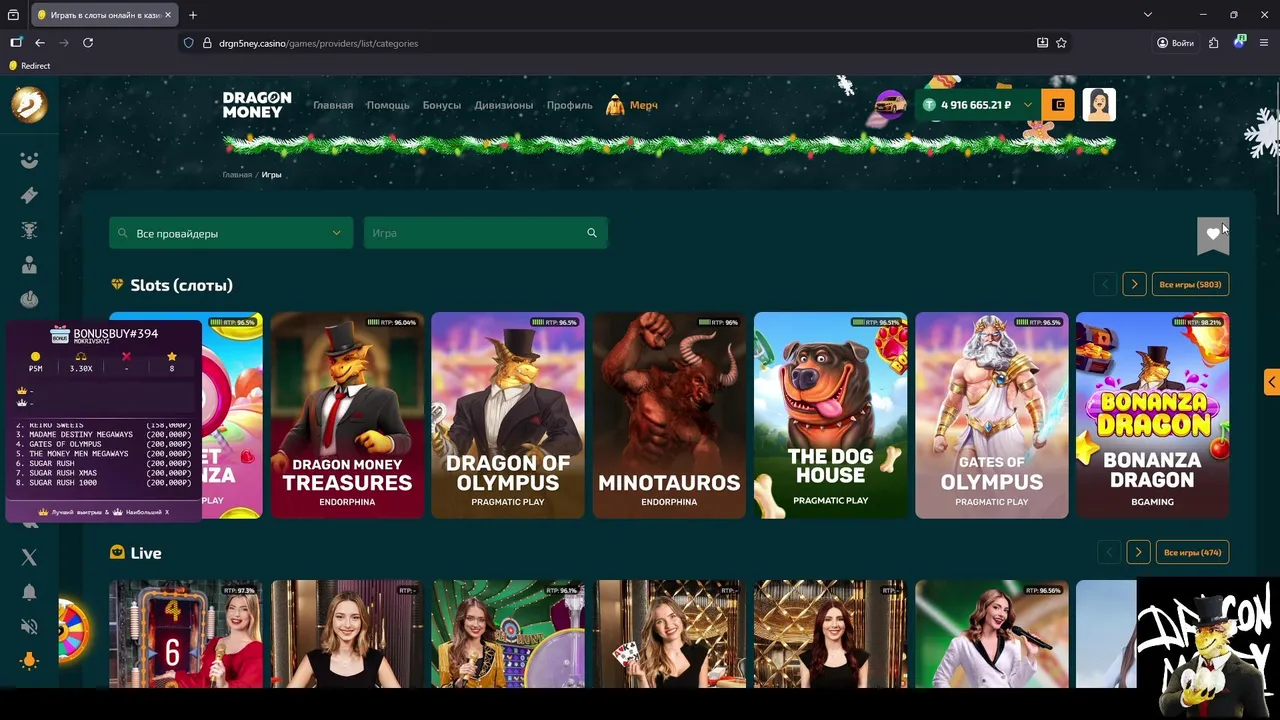Open Dragon of Olympus game card
Image resolution: width=1280 pixels, height=720 pixels.
pos(508,415)
